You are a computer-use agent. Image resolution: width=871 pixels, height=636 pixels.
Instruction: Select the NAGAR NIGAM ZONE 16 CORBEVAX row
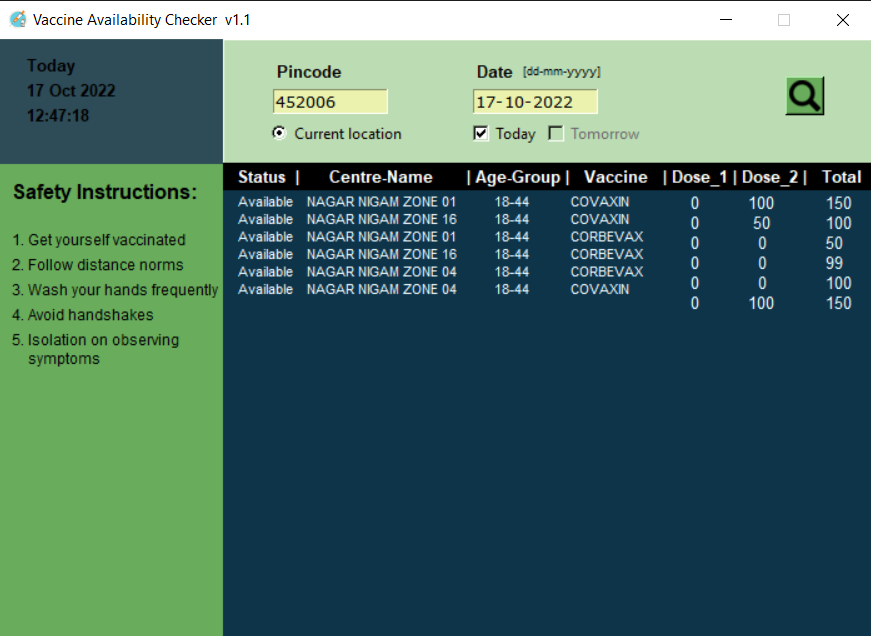pos(450,254)
